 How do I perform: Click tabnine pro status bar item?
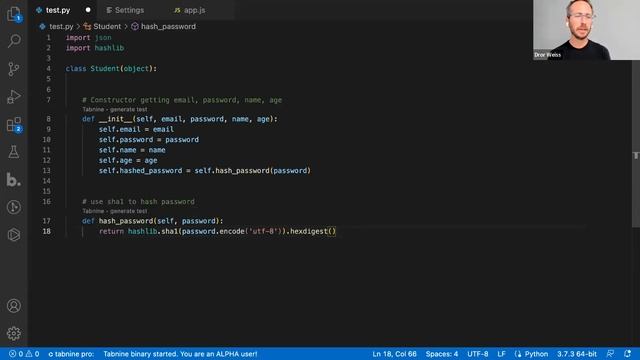pyautogui.click(x=71, y=354)
